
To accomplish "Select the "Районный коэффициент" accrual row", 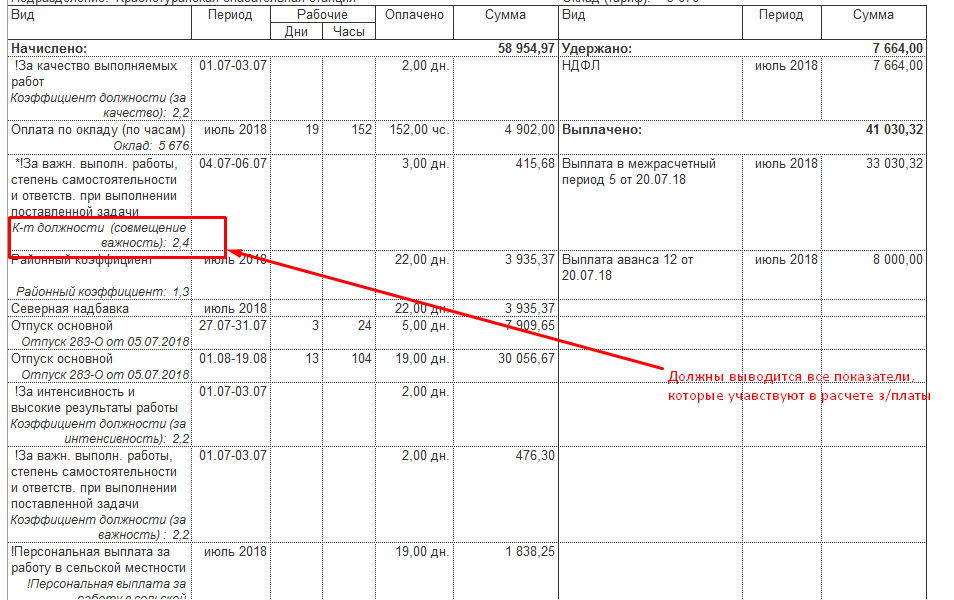I will [82, 260].
